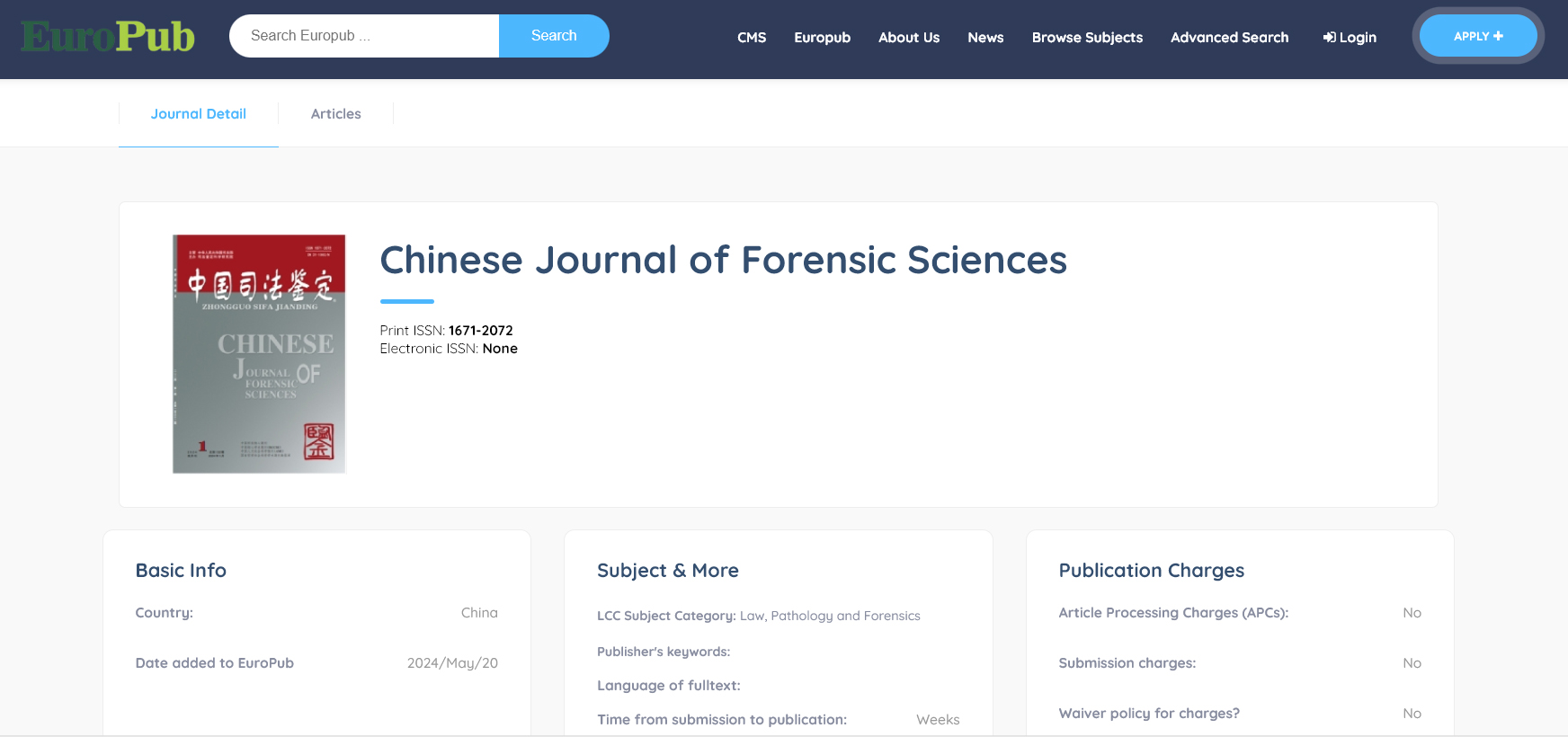Click LCC Subject Category Law, Pathology and Forensics

[759, 616]
